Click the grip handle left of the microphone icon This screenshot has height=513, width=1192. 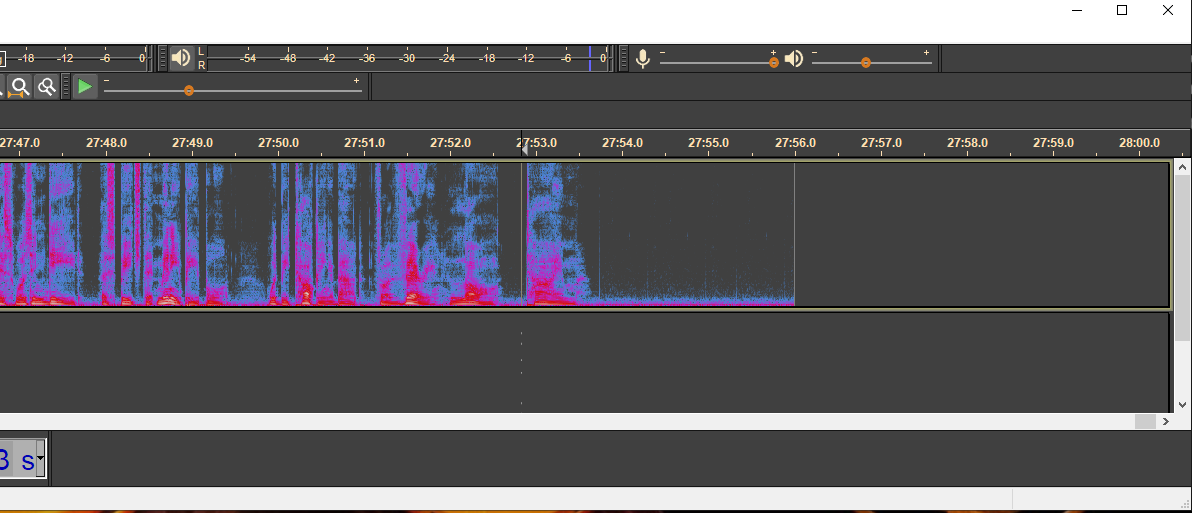click(x=624, y=59)
